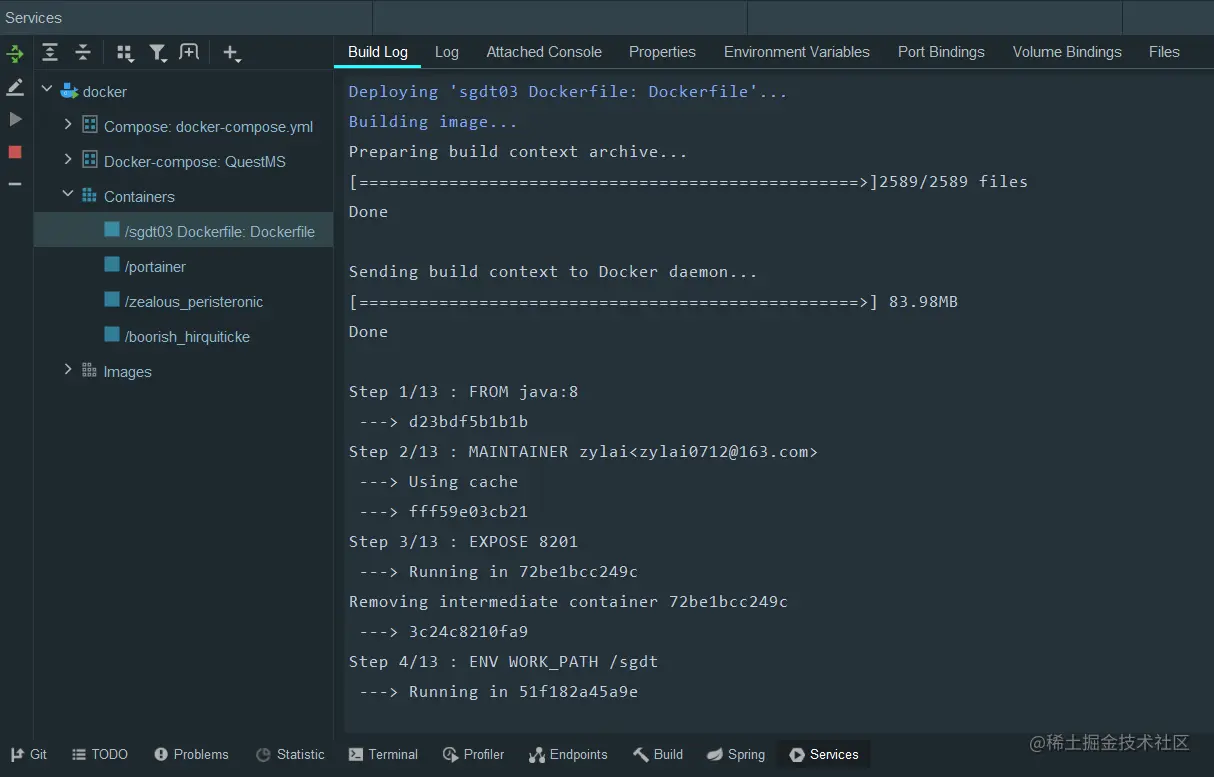Image resolution: width=1214 pixels, height=777 pixels.
Task: Open the Terminal tool window
Action: tap(383, 754)
